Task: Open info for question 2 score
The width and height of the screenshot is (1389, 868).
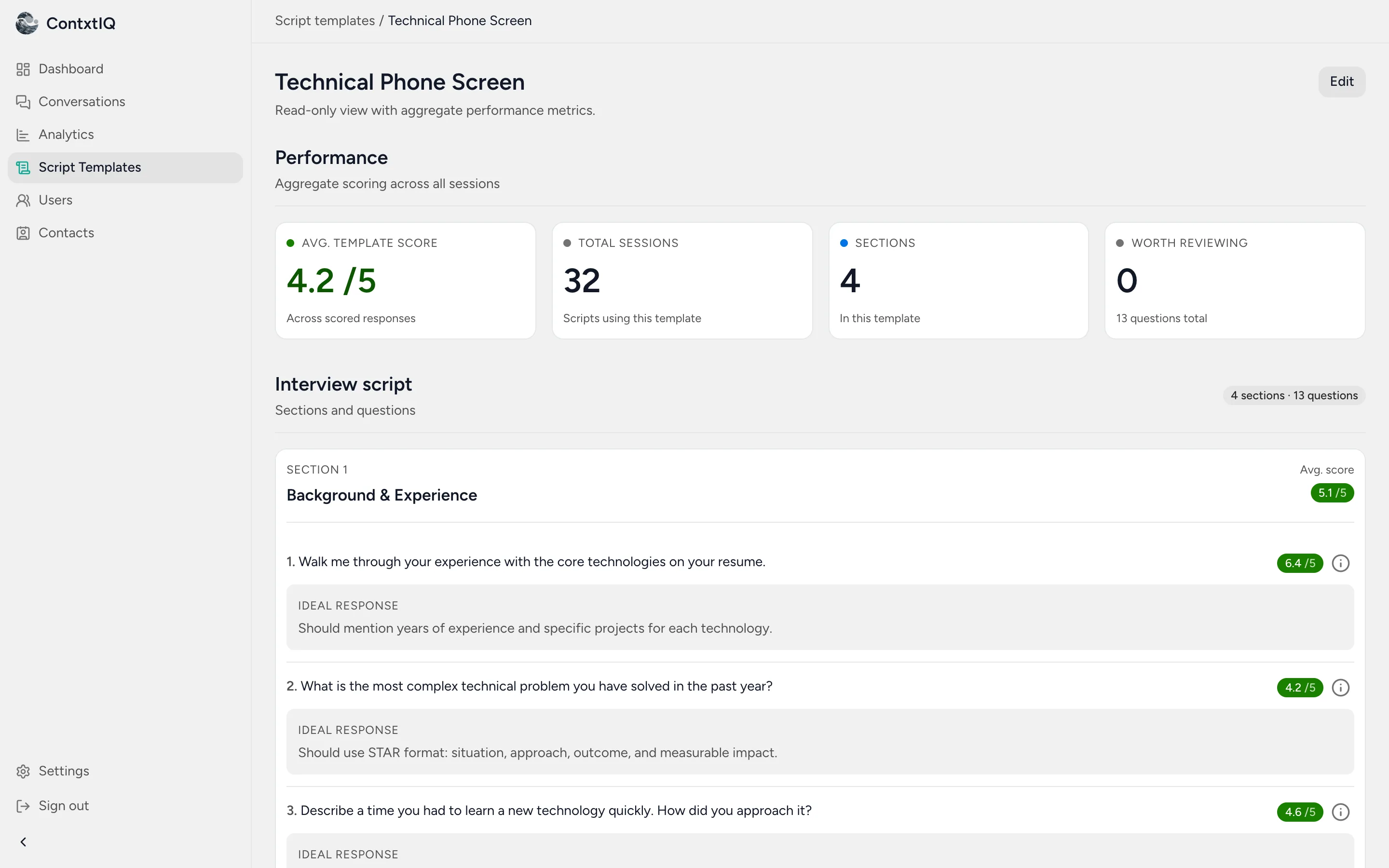Action: click(x=1340, y=688)
